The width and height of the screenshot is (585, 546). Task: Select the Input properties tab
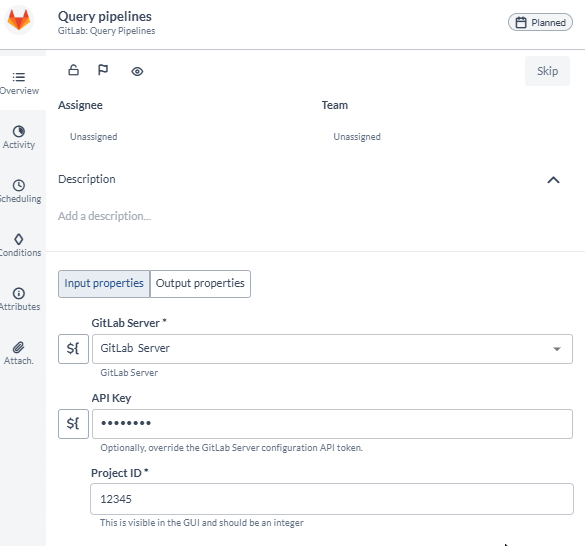[104, 284]
